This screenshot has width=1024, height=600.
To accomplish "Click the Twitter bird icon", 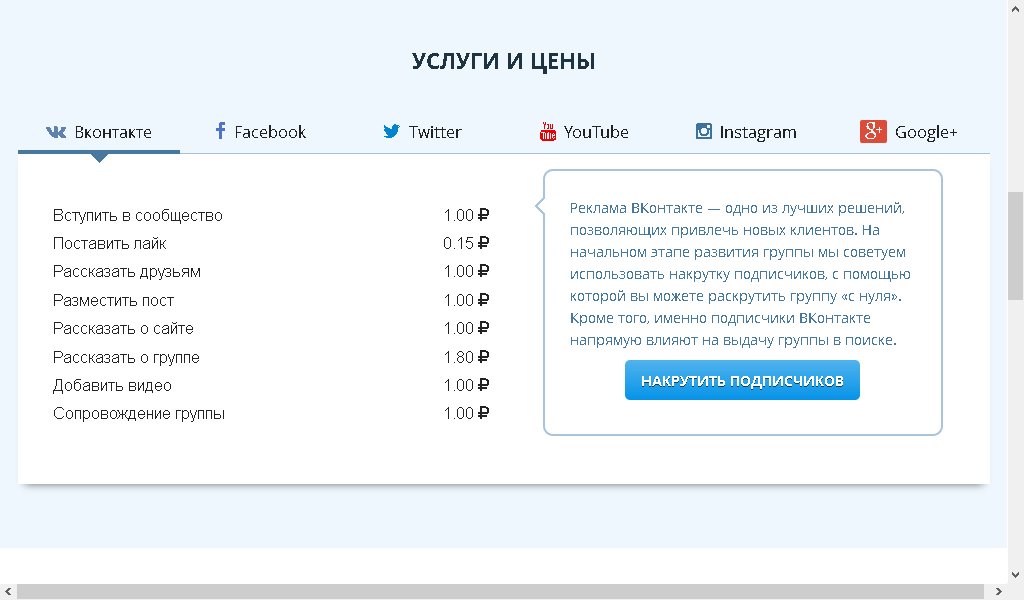I will coord(391,131).
